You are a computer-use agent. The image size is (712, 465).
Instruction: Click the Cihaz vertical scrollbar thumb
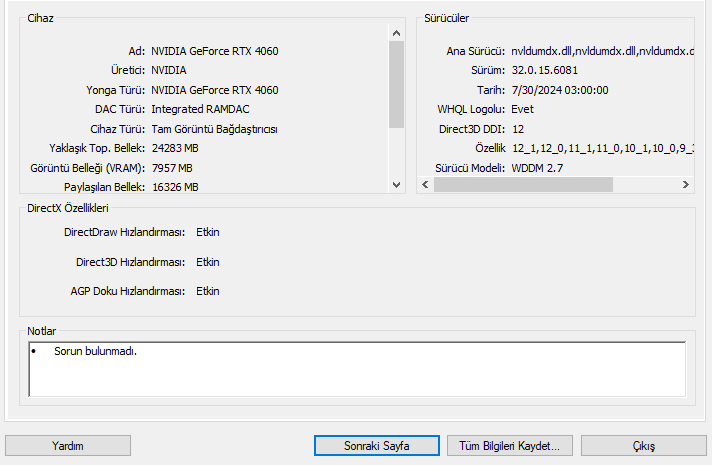click(x=396, y=84)
